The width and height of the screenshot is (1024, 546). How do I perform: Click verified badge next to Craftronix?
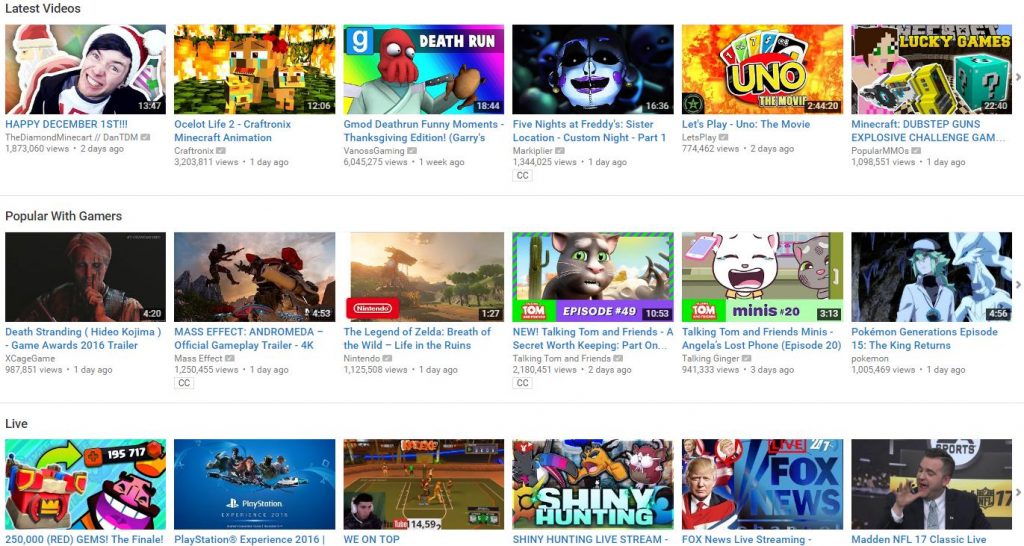coord(221,151)
